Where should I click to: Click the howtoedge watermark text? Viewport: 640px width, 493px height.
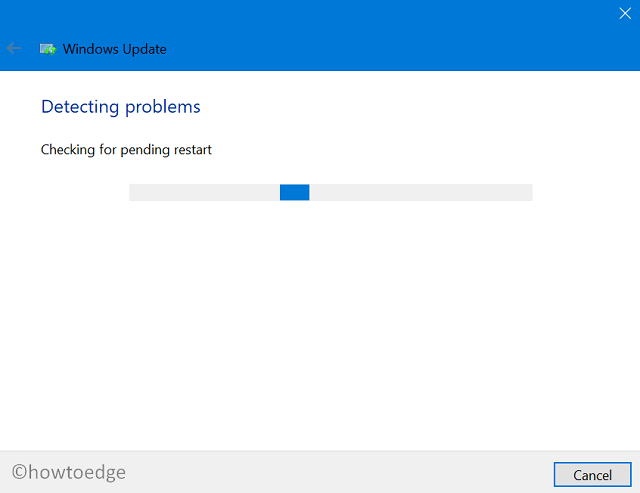(x=77, y=472)
